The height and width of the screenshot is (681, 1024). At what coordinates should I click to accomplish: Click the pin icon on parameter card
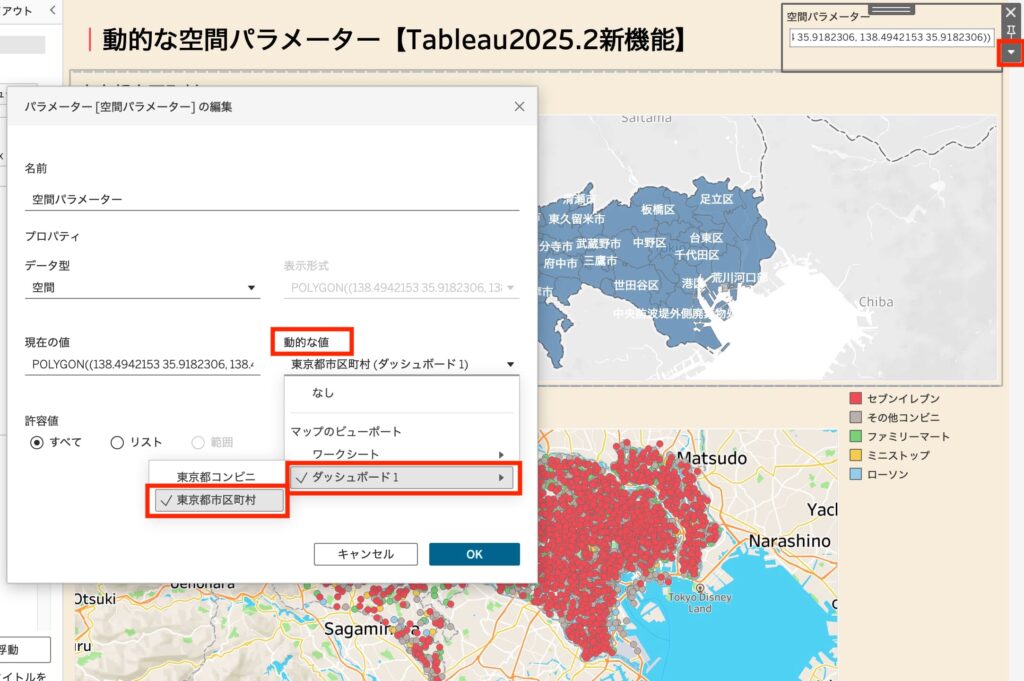pos(1010,31)
